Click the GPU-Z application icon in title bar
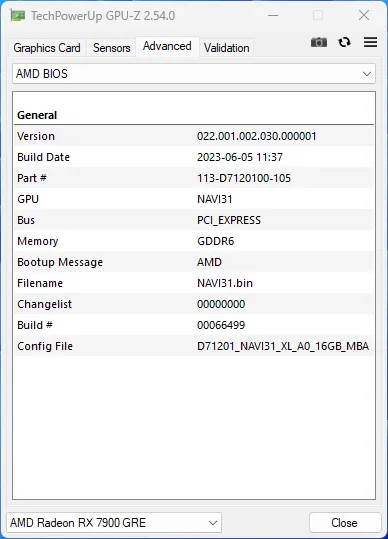388x539 pixels. click(17, 15)
